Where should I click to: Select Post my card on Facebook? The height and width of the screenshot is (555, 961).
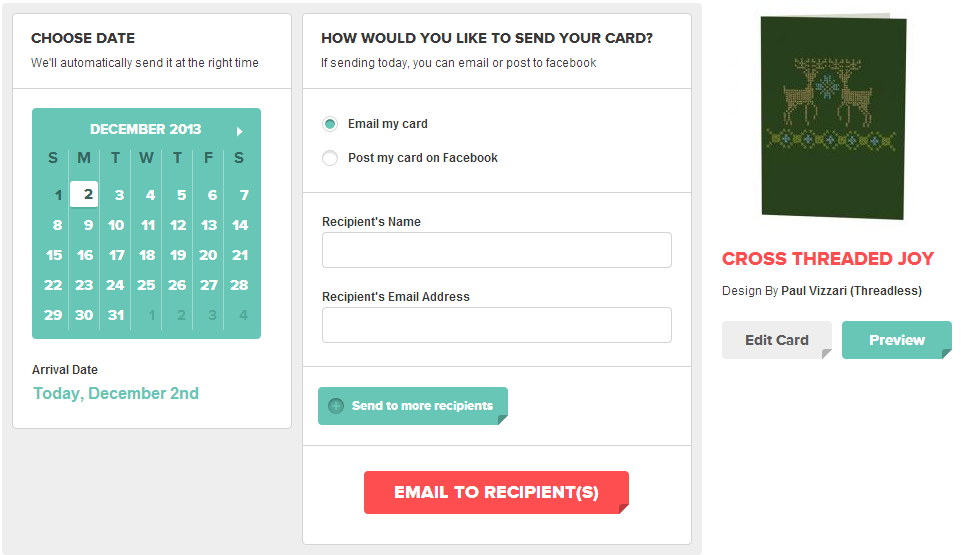(x=330, y=158)
